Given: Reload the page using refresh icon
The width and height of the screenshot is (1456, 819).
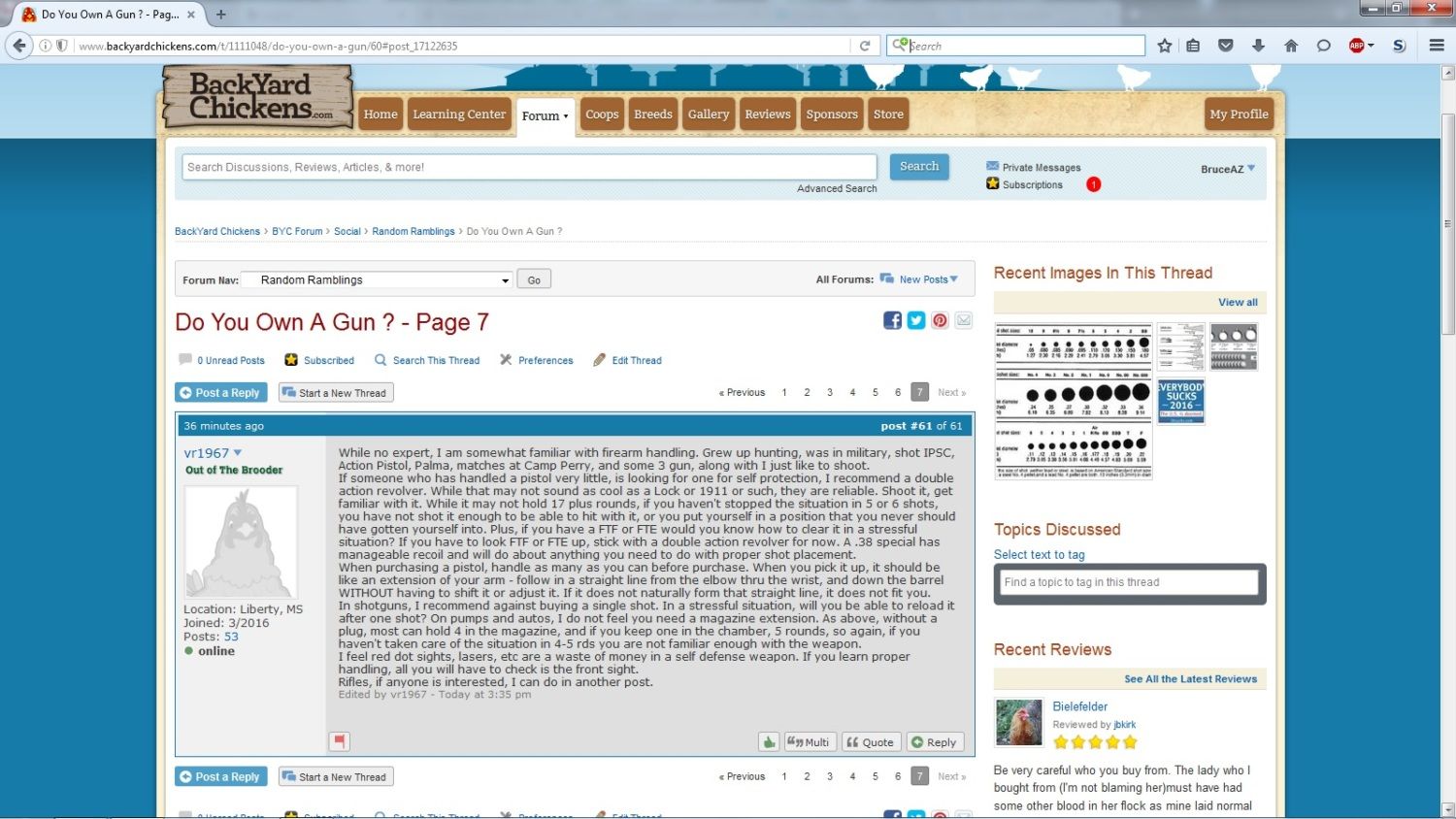Looking at the screenshot, I should click(x=864, y=46).
